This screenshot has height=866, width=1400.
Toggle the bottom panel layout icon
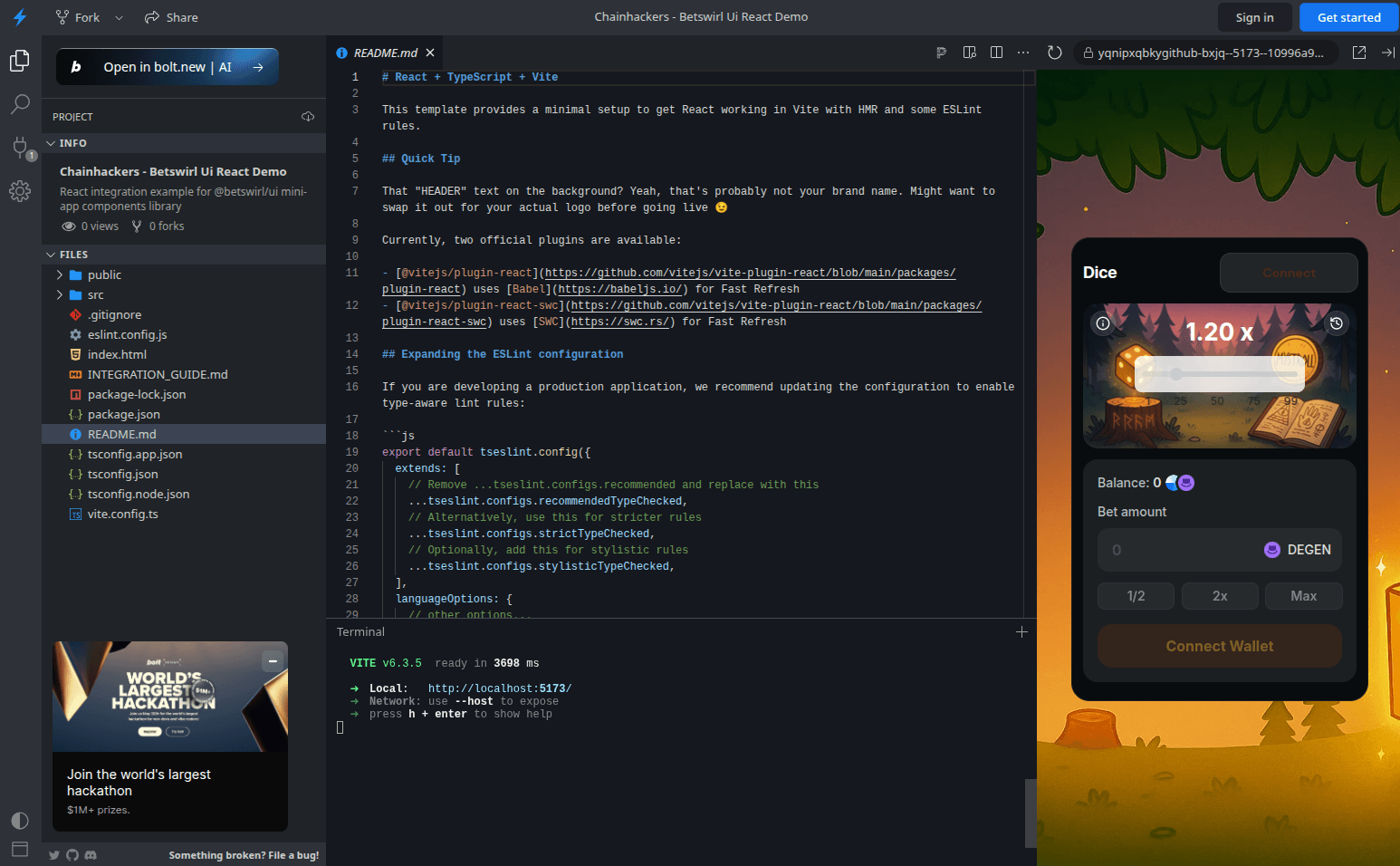(x=20, y=849)
